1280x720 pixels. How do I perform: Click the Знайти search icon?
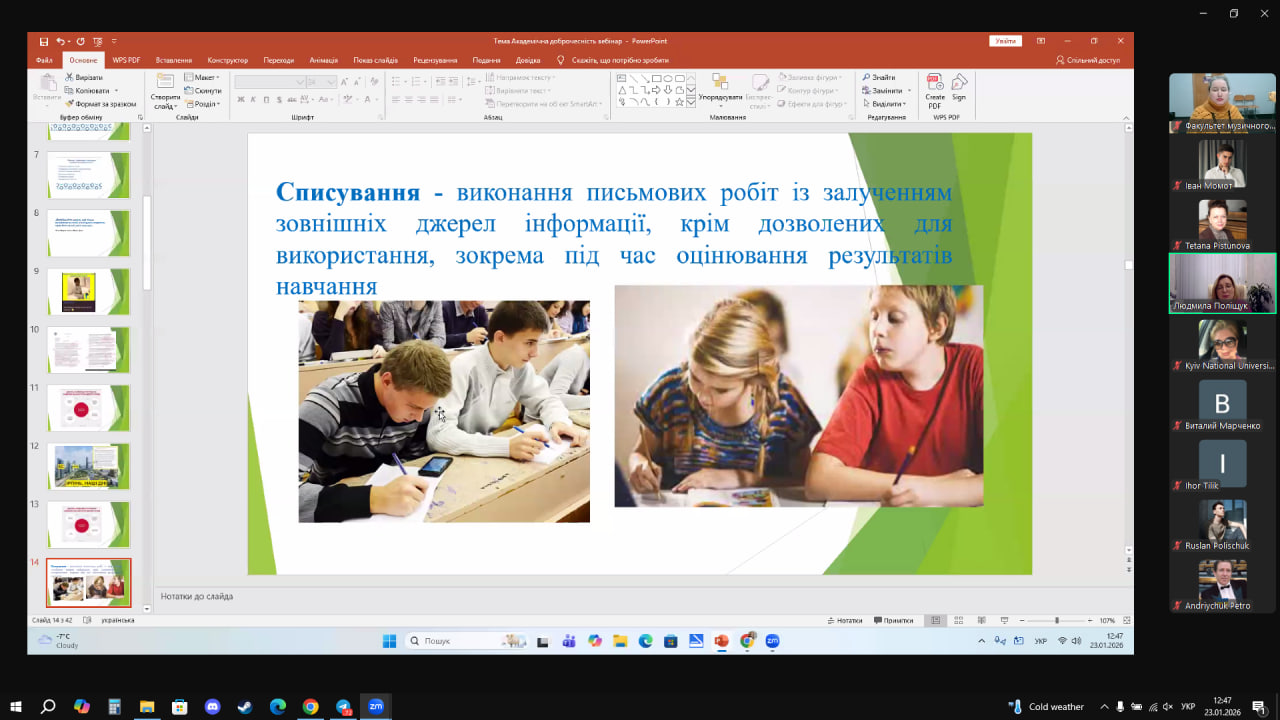(x=866, y=77)
